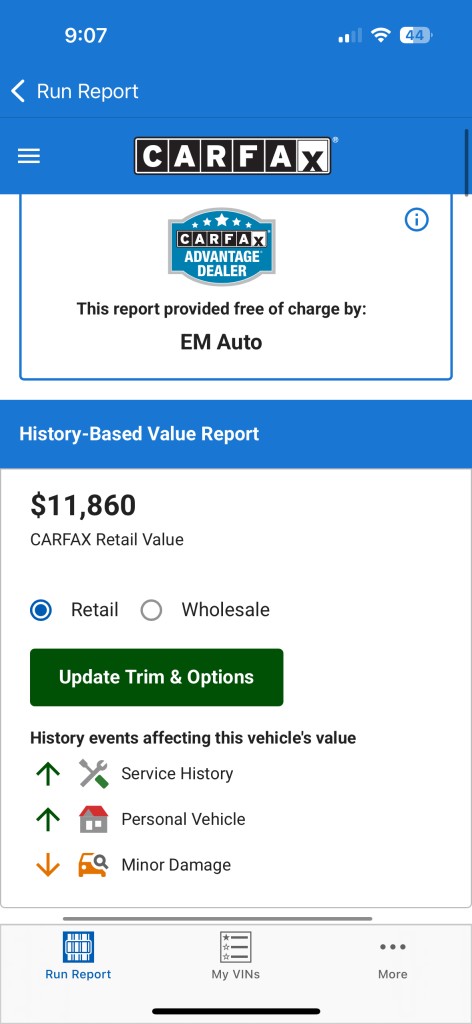The height and width of the screenshot is (1024, 472).
Task: Tap the CARFAX logo in header
Action: (232, 155)
